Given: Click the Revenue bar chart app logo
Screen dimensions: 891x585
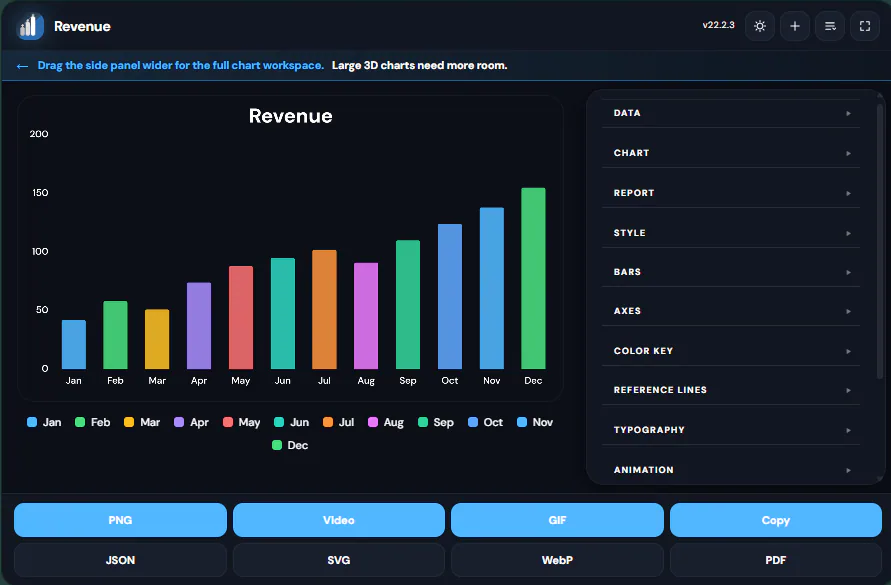Looking at the screenshot, I should 30,26.
